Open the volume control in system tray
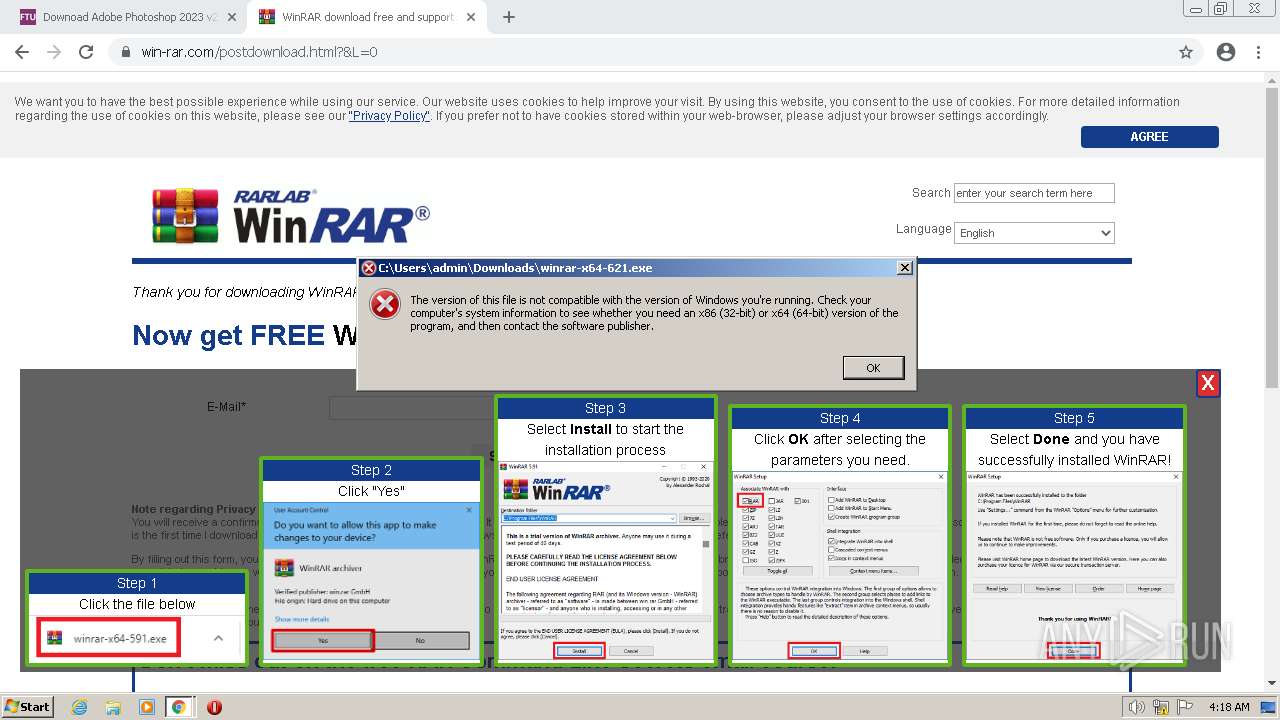The height and width of the screenshot is (720, 1280). click(1137, 707)
